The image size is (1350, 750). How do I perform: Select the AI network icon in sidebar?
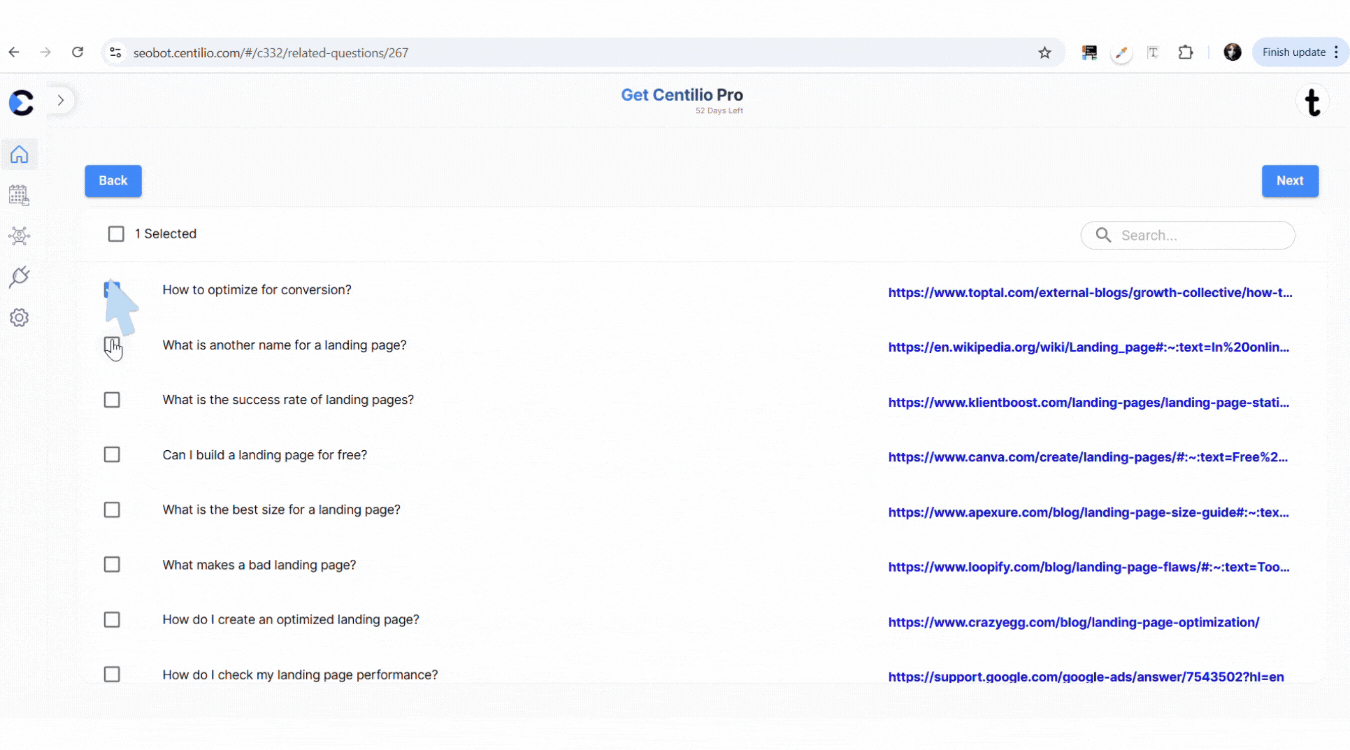(19, 236)
